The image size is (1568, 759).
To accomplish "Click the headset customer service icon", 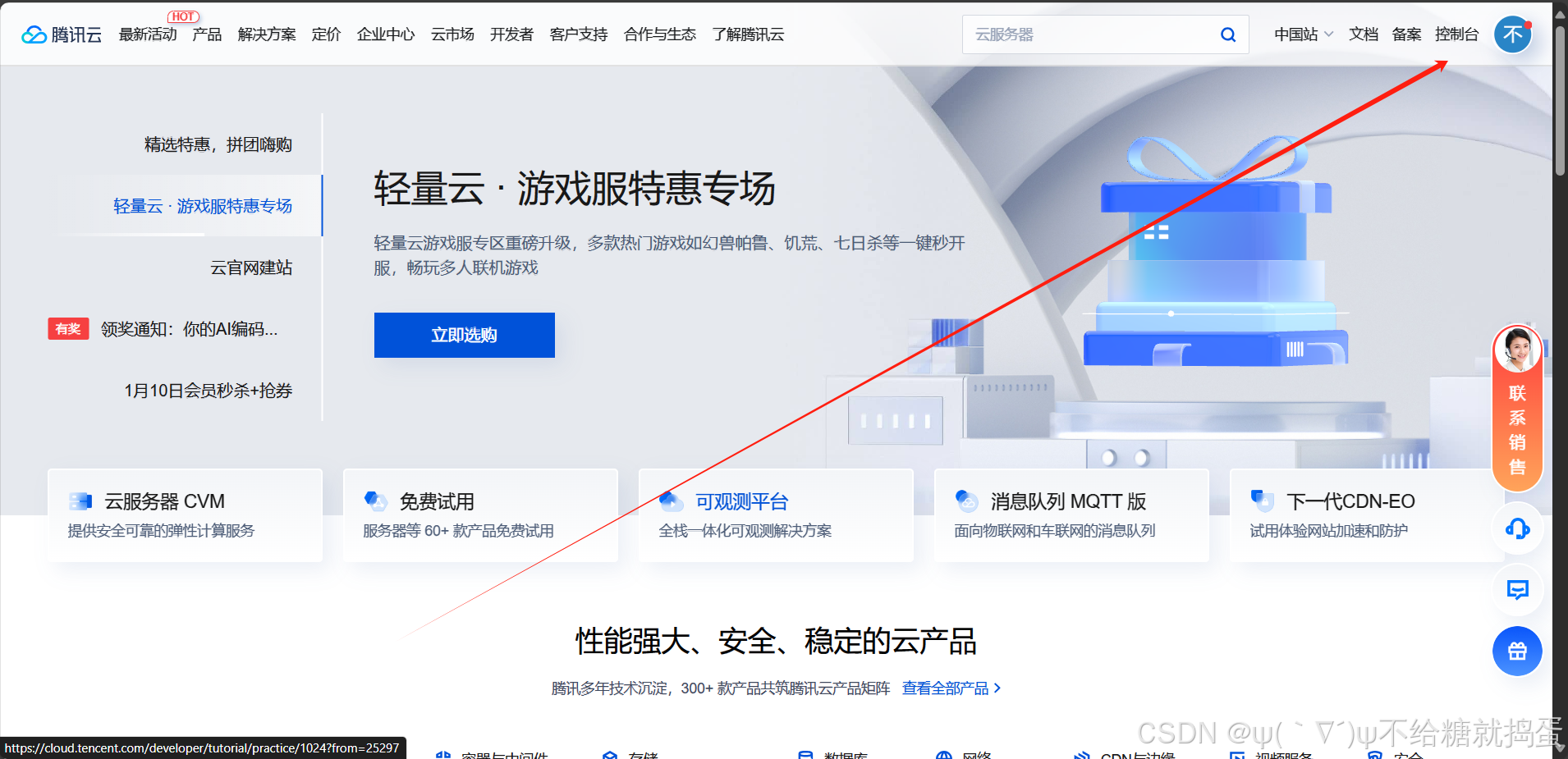I will (x=1517, y=528).
